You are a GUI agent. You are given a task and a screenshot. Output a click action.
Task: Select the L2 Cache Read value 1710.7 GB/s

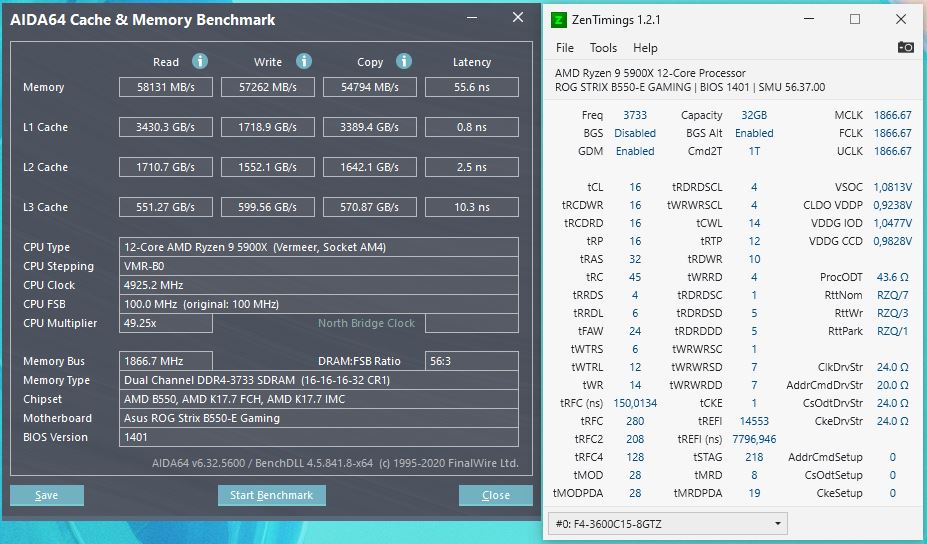coord(166,167)
